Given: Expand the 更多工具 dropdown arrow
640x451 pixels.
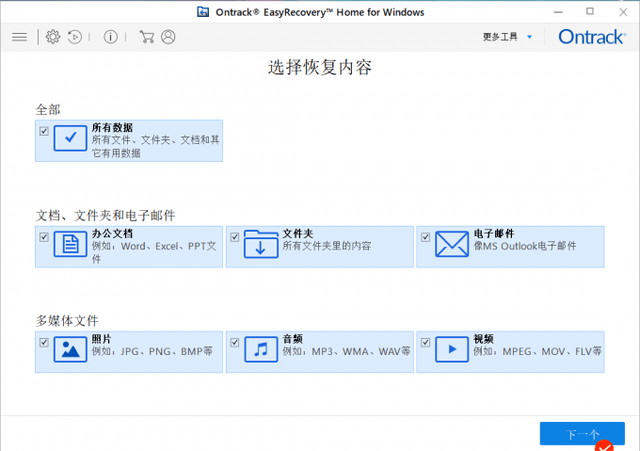Looking at the screenshot, I should click(x=529, y=37).
